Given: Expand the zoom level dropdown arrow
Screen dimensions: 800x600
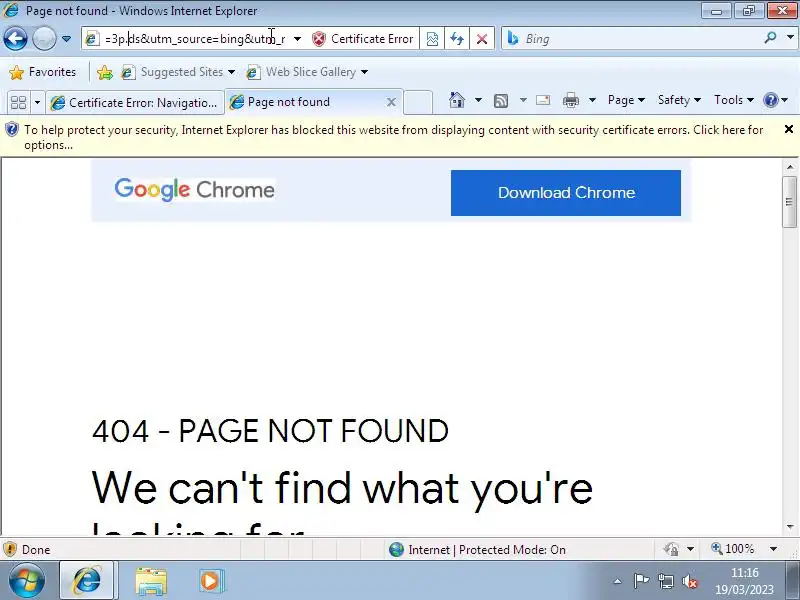Looking at the screenshot, I should click(x=773, y=549).
